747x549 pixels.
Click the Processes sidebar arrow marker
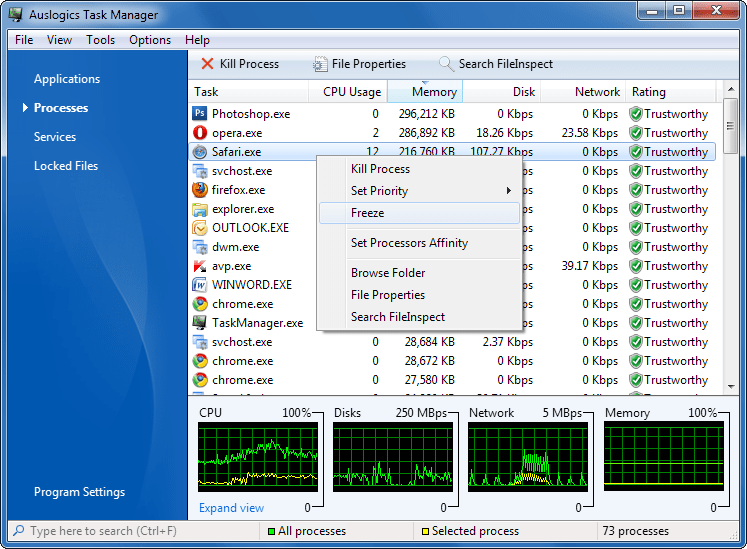[25, 108]
